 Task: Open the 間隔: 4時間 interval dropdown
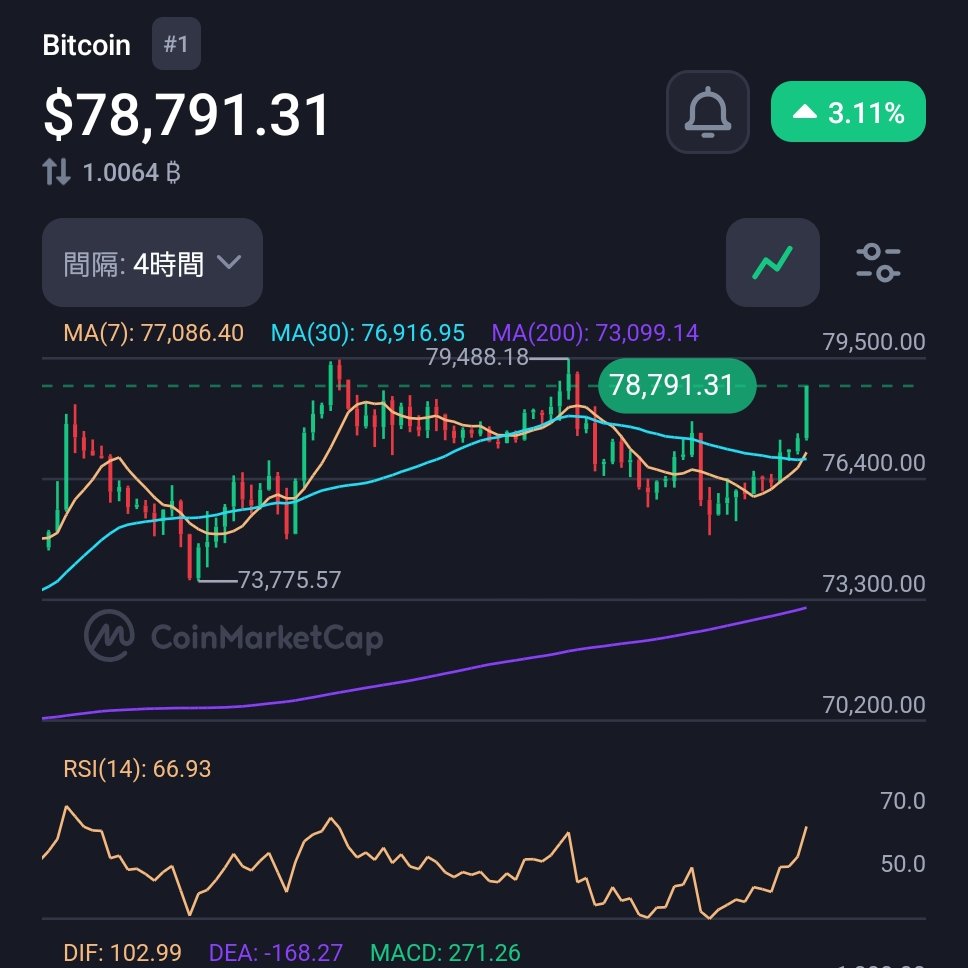(x=152, y=262)
